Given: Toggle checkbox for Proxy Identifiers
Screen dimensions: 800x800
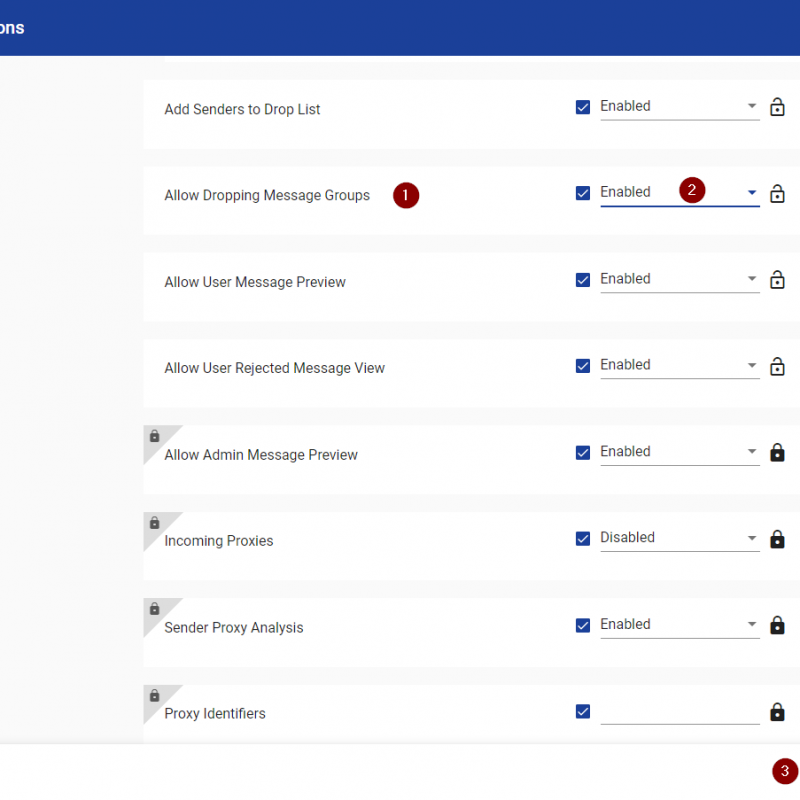Looking at the screenshot, I should [583, 711].
